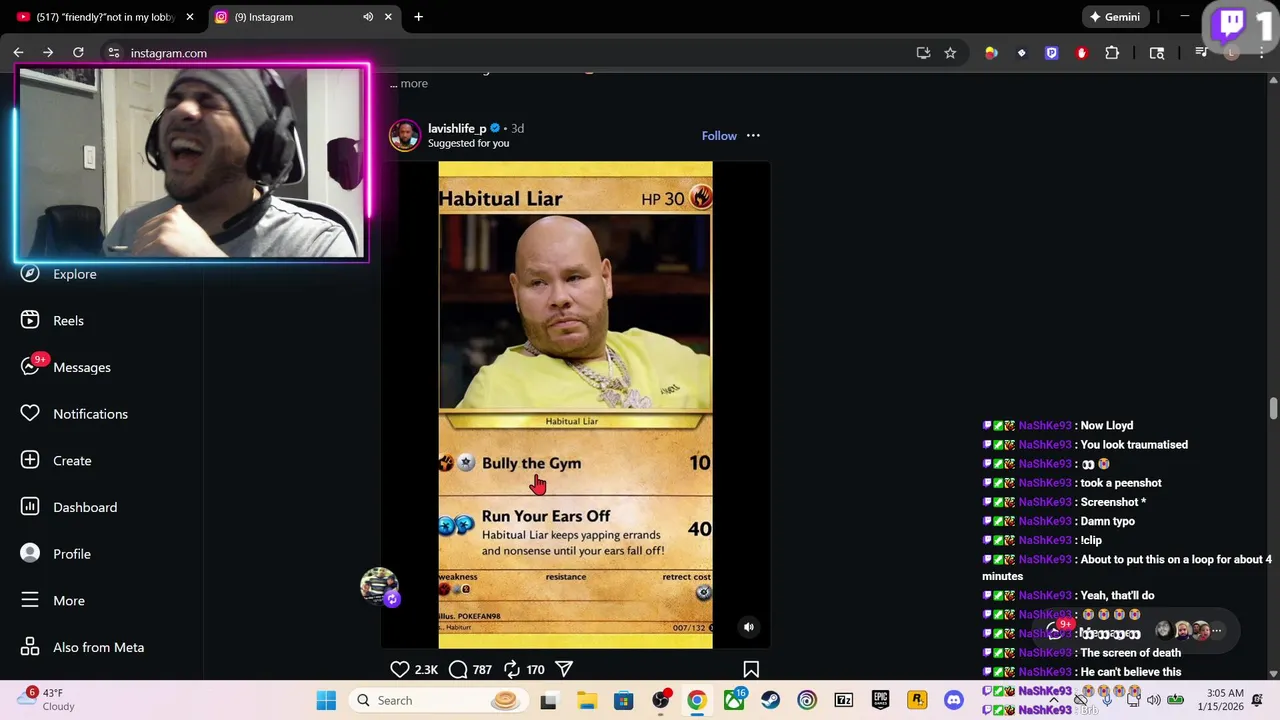Toggle video sound on the post
The image size is (1280, 720).
[x=748, y=627]
